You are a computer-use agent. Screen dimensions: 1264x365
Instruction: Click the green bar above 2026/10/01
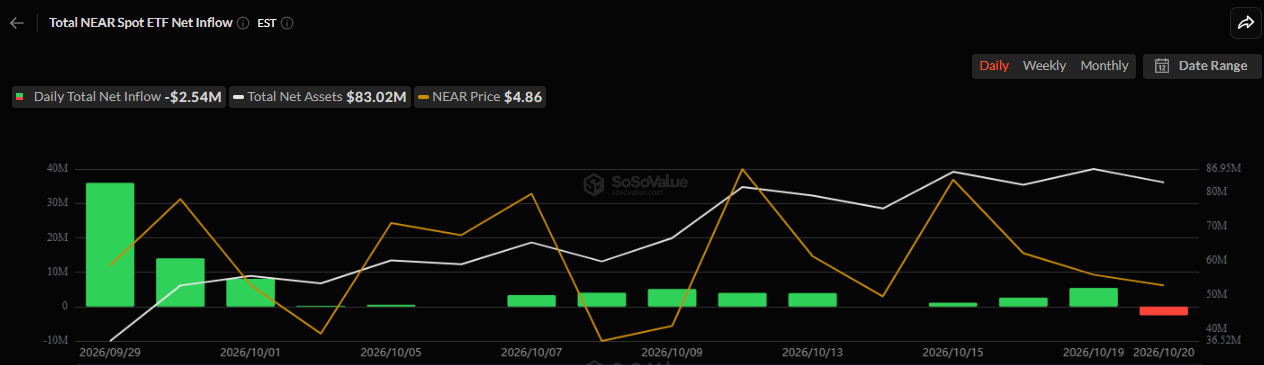coord(250,292)
